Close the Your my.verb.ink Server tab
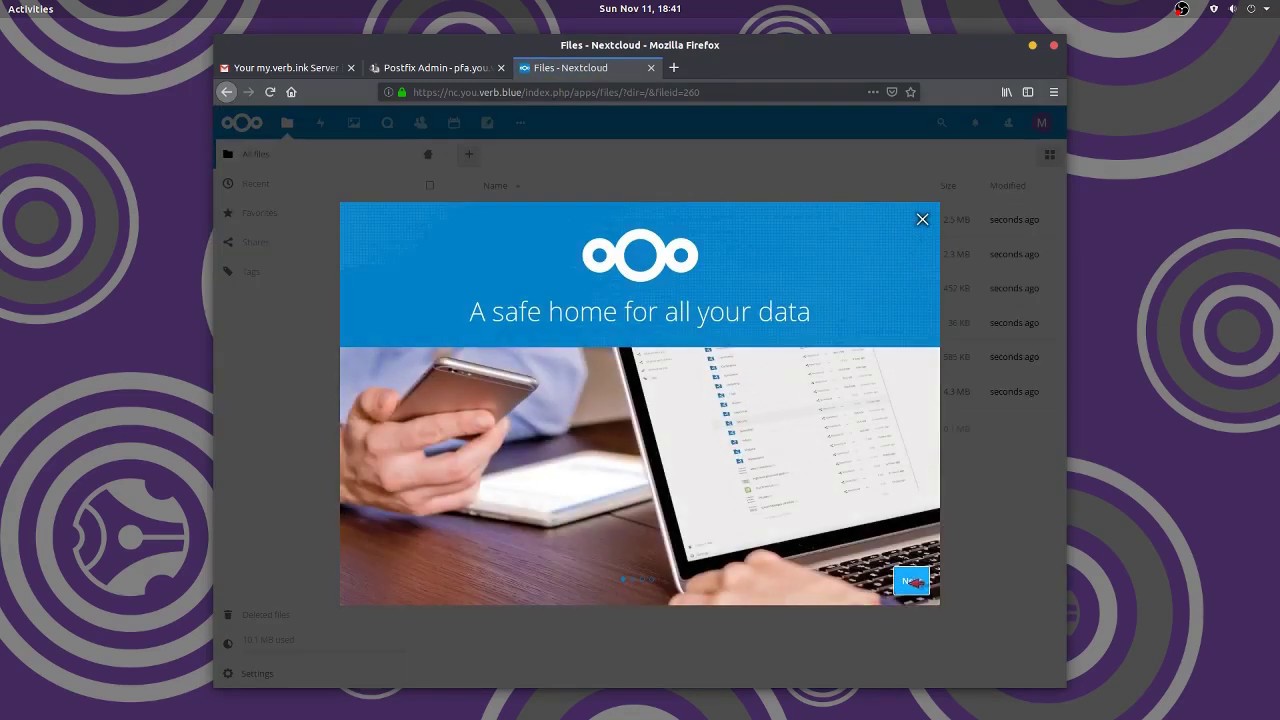 point(351,68)
